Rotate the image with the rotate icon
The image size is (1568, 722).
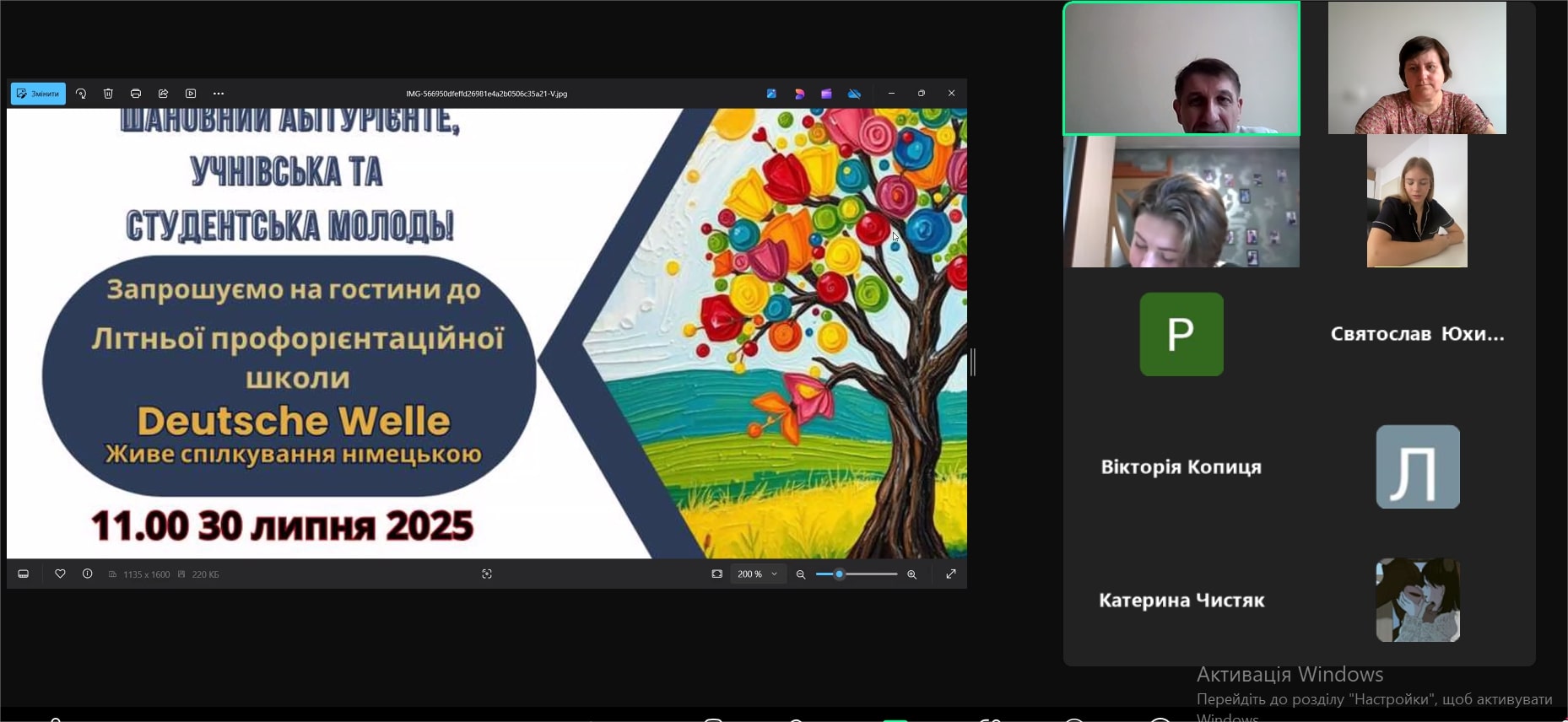click(81, 94)
